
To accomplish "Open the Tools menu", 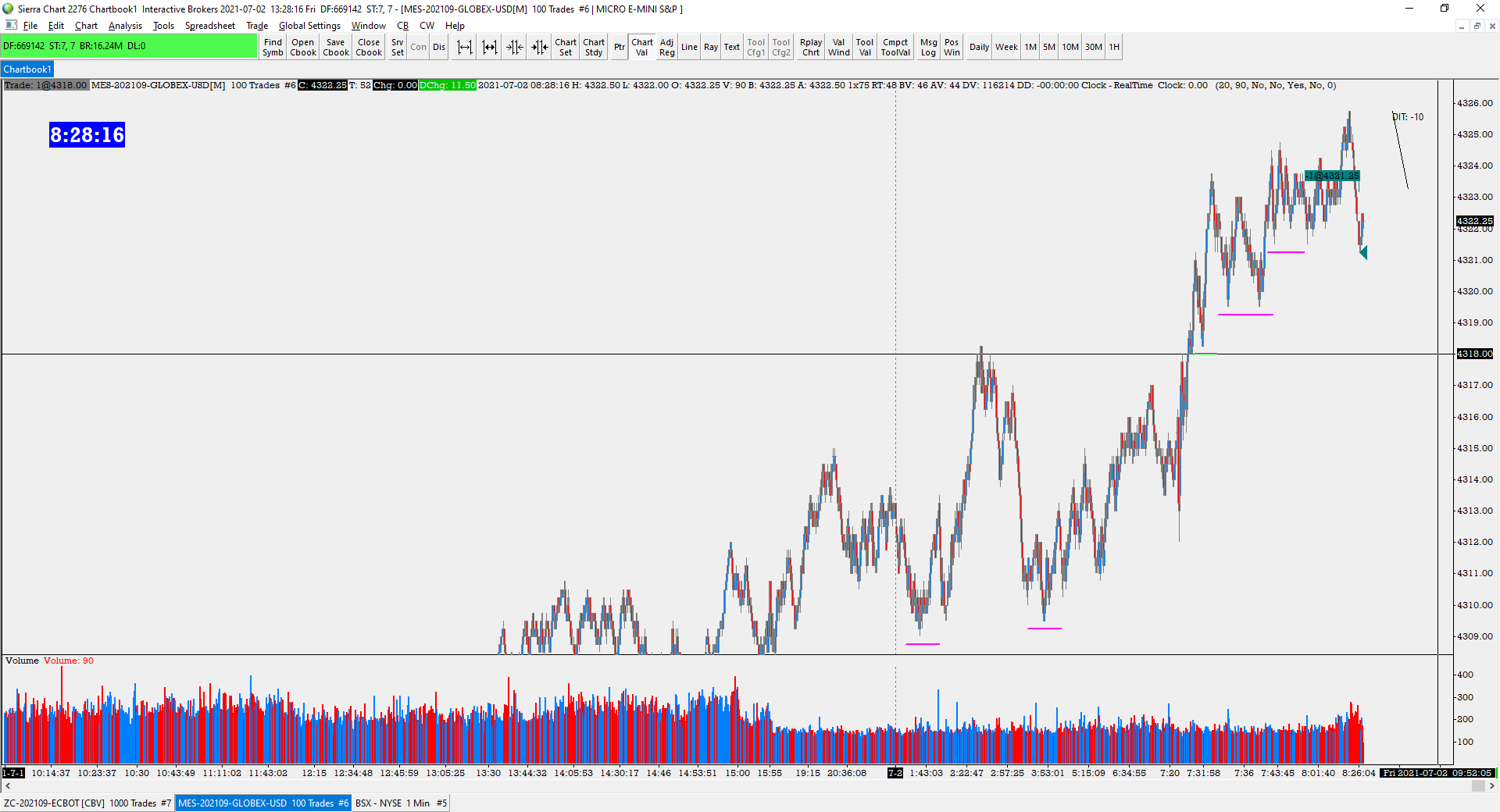I will coord(164,26).
